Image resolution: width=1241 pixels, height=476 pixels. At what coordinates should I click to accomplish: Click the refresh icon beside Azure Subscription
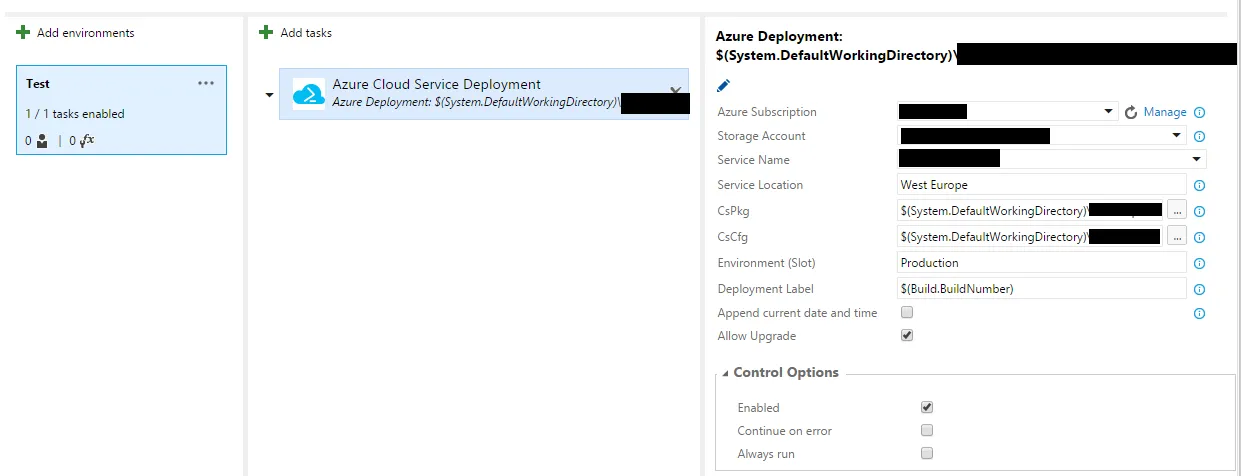coord(1131,113)
